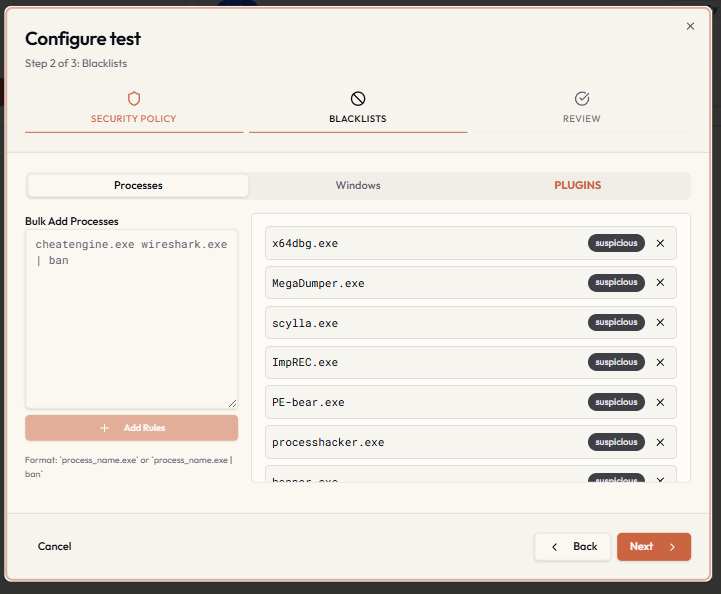Open the PLUGINS tab
The image size is (721, 594).
pos(578,185)
